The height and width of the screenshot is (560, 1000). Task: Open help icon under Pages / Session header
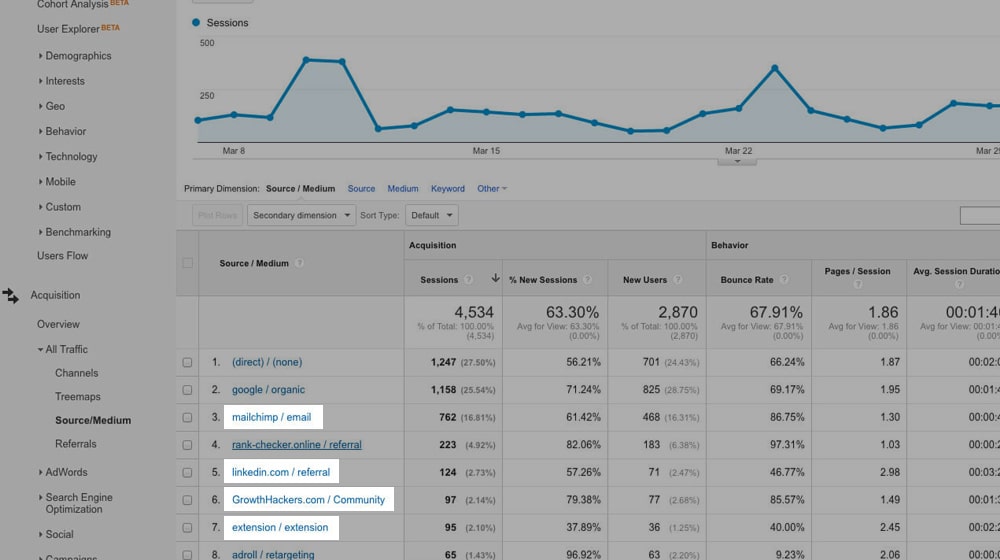858,284
